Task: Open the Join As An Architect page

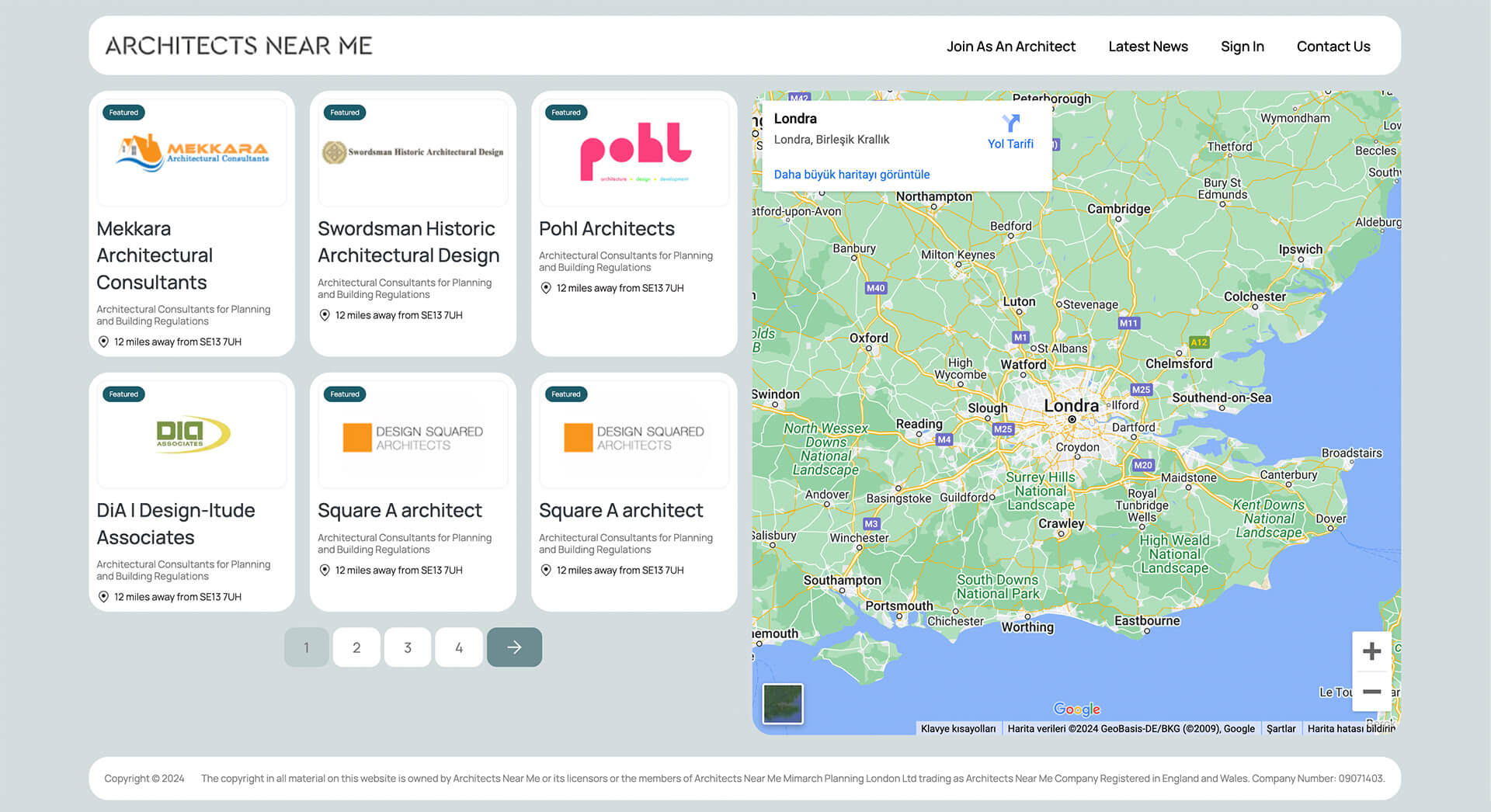Action: point(1010,47)
